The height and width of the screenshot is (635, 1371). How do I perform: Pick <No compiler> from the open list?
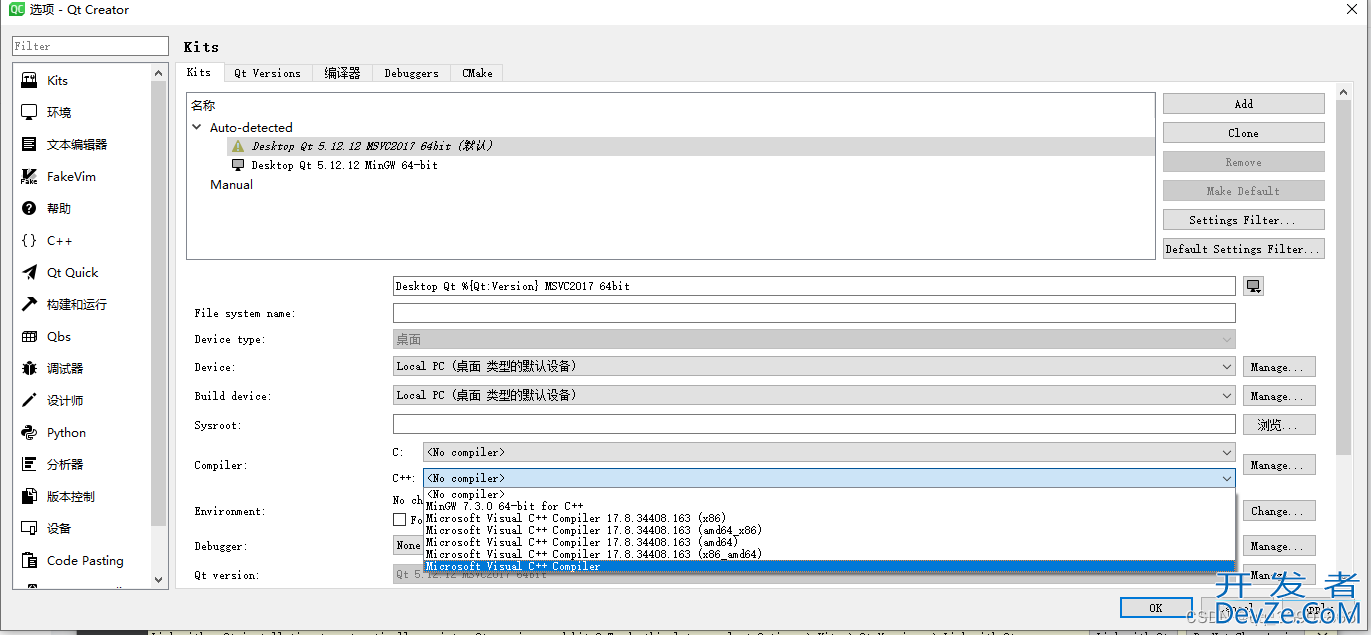[465, 494]
